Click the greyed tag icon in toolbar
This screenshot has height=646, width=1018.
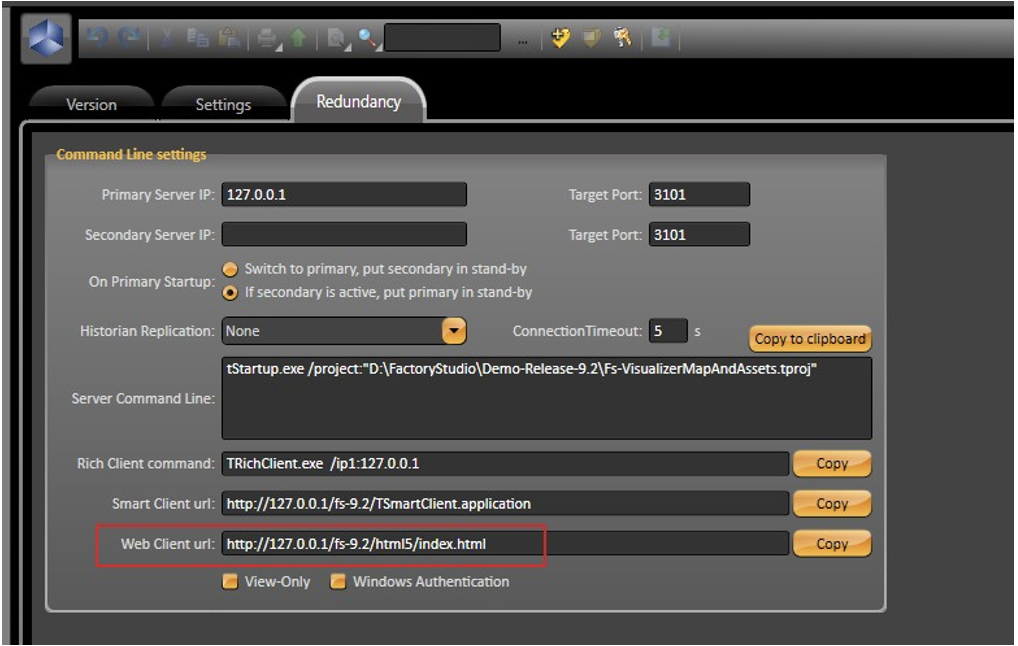pos(591,38)
